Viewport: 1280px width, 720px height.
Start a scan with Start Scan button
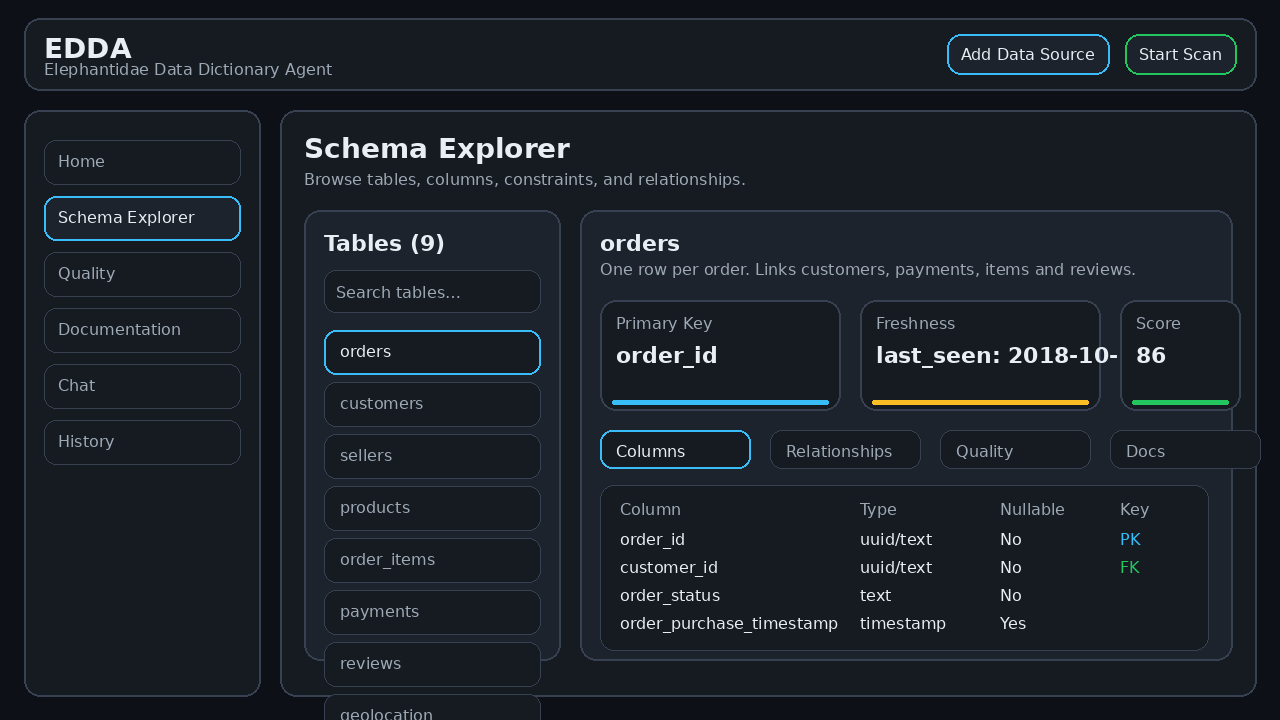point(1181,54)
